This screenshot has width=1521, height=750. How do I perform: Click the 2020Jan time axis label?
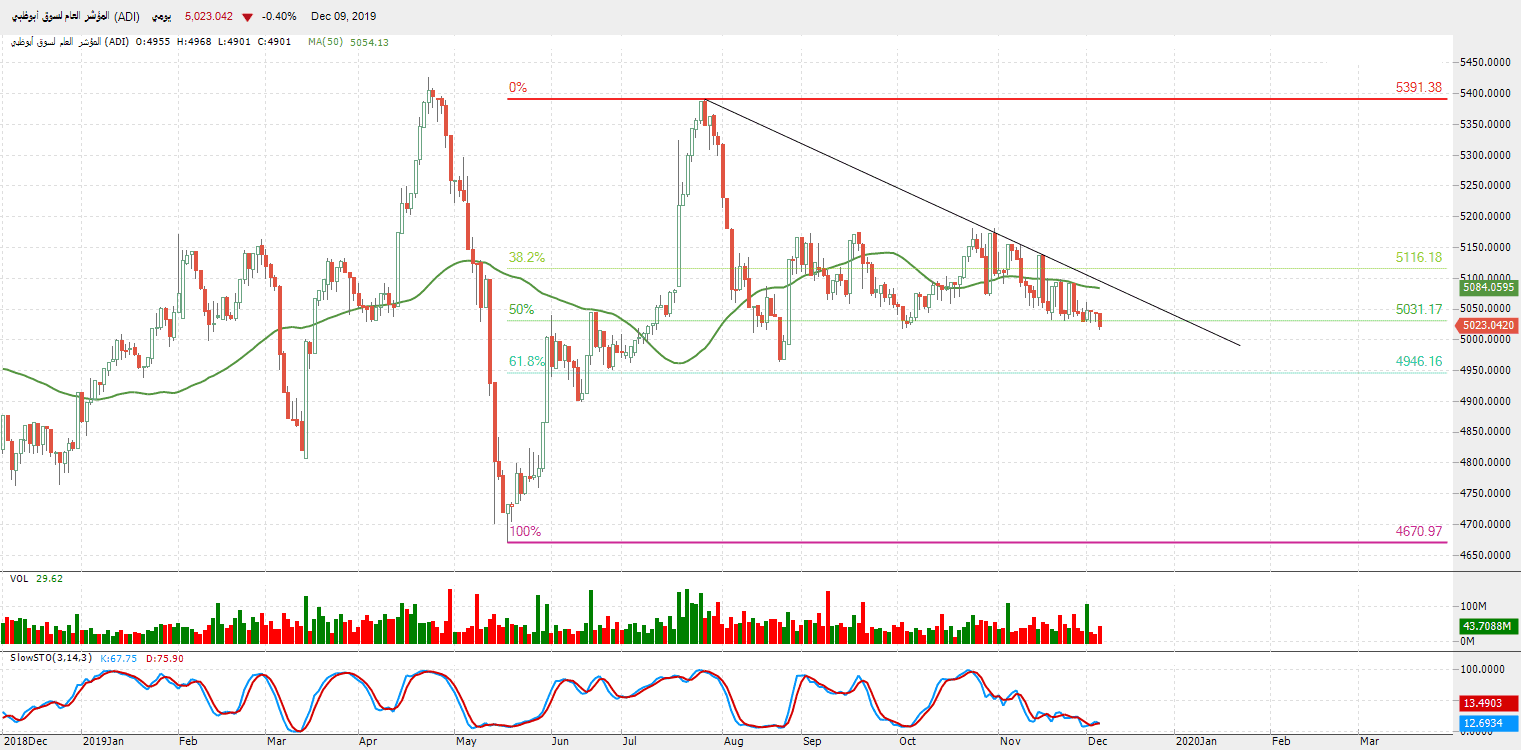(x=1194, y=742)
